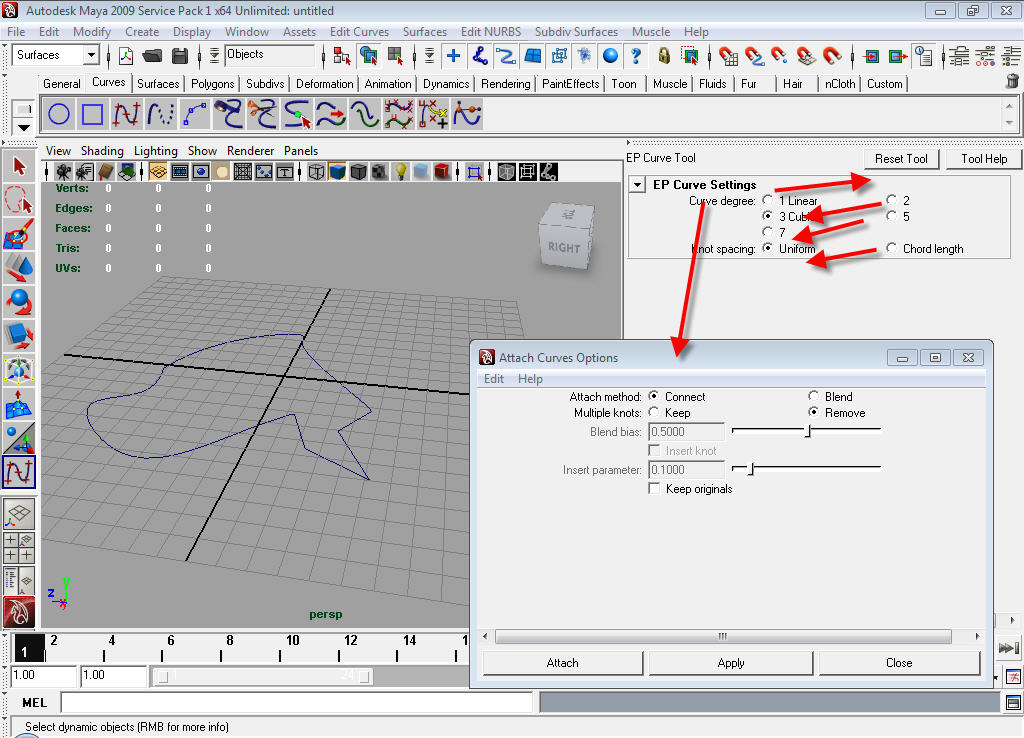This screenshot has height=738, width=1024.
Task: Click Select by component type icon
Action: pos(396,56)
